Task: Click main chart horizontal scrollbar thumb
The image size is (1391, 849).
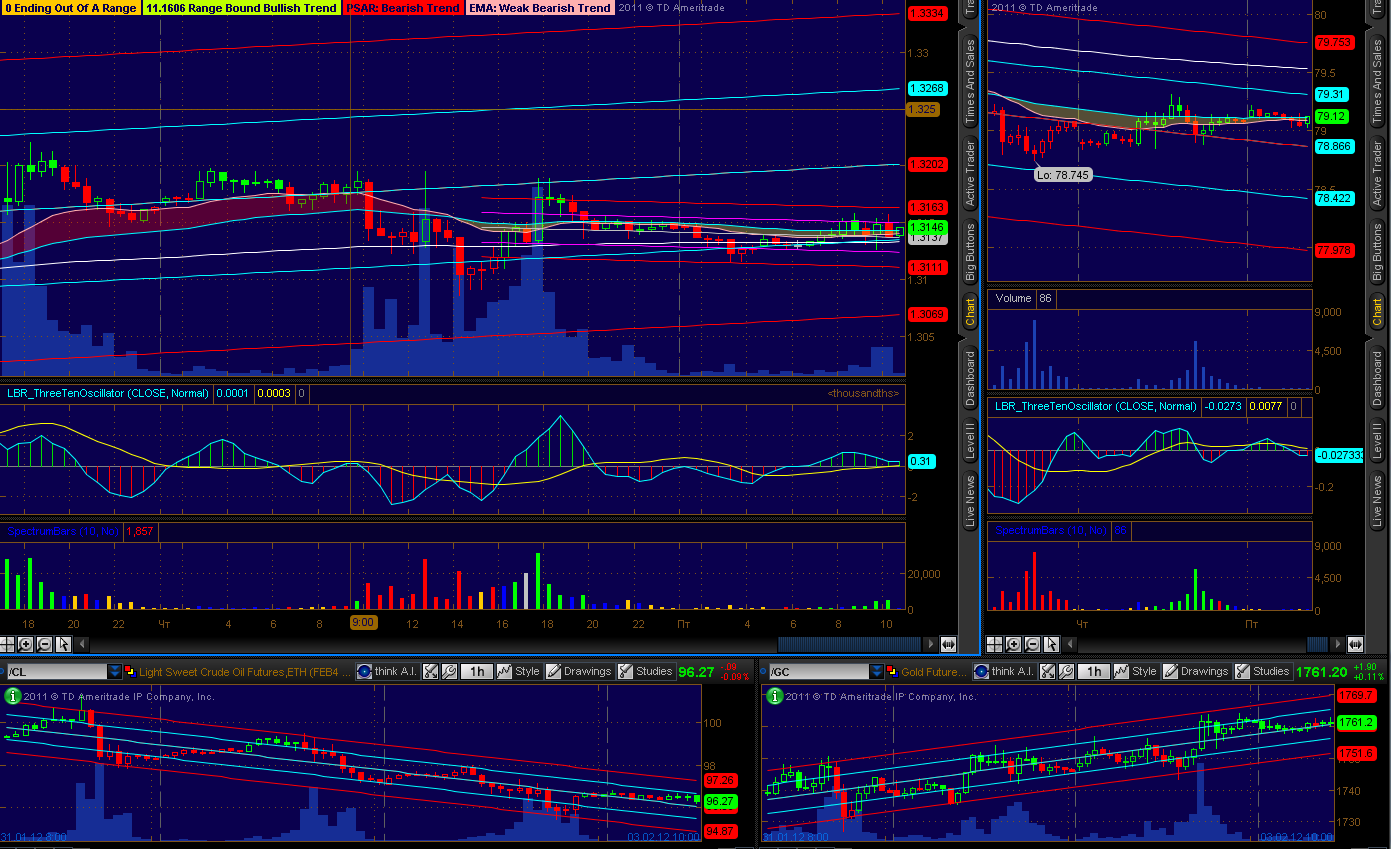Action: pos(850,644)
